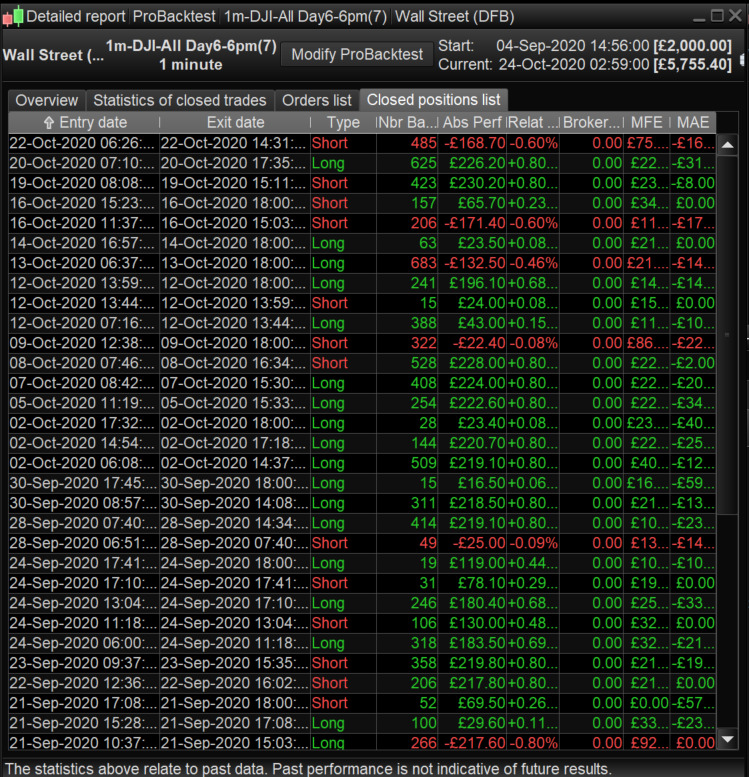The image size is (749, 777).
Task: Click the scroll up arrow of the list
Action: tap(727, 145)
